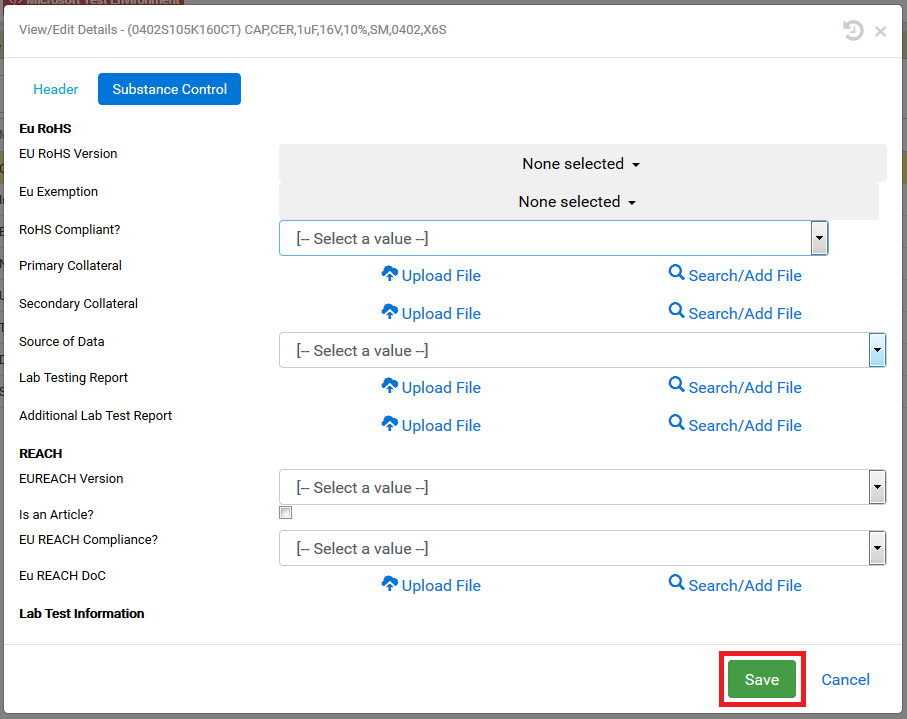This screenshot has height=719, width=907.
Task: Upload a file for Additional Lab Test Report
Action: 390,425
